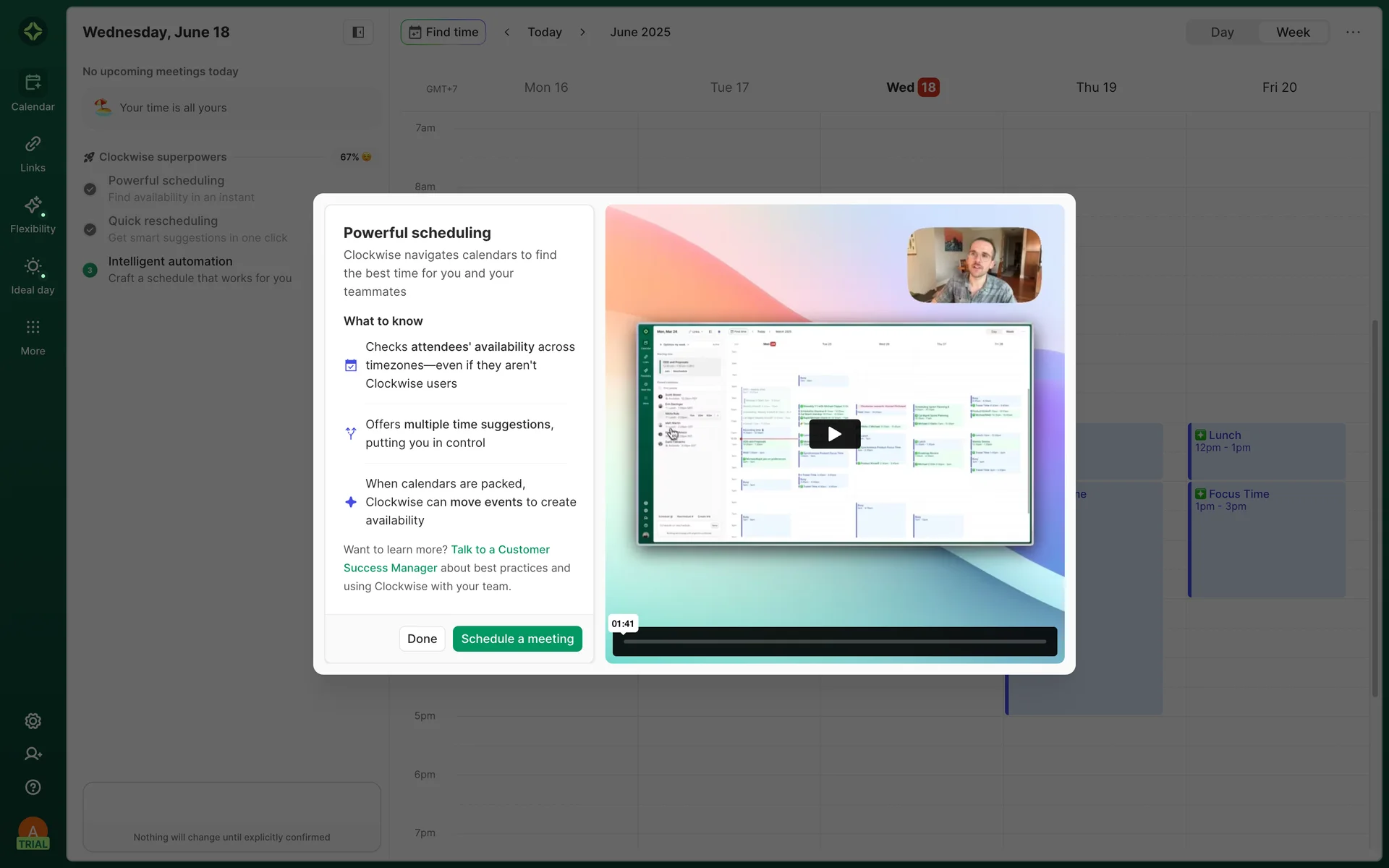Go to previous week chevron
The height and width of the screenshot is (868, 1389).
pos(506,32)
